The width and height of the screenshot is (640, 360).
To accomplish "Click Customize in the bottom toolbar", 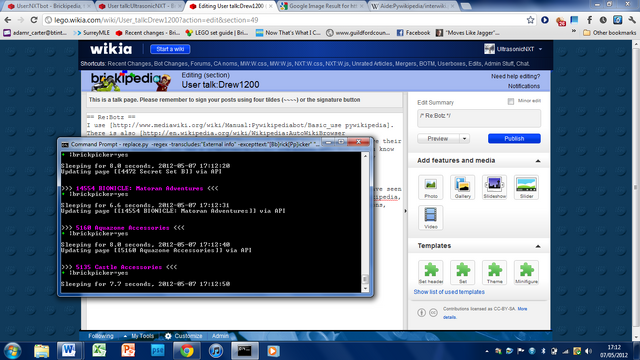I will pyautogui.click(x=184, y=336).
